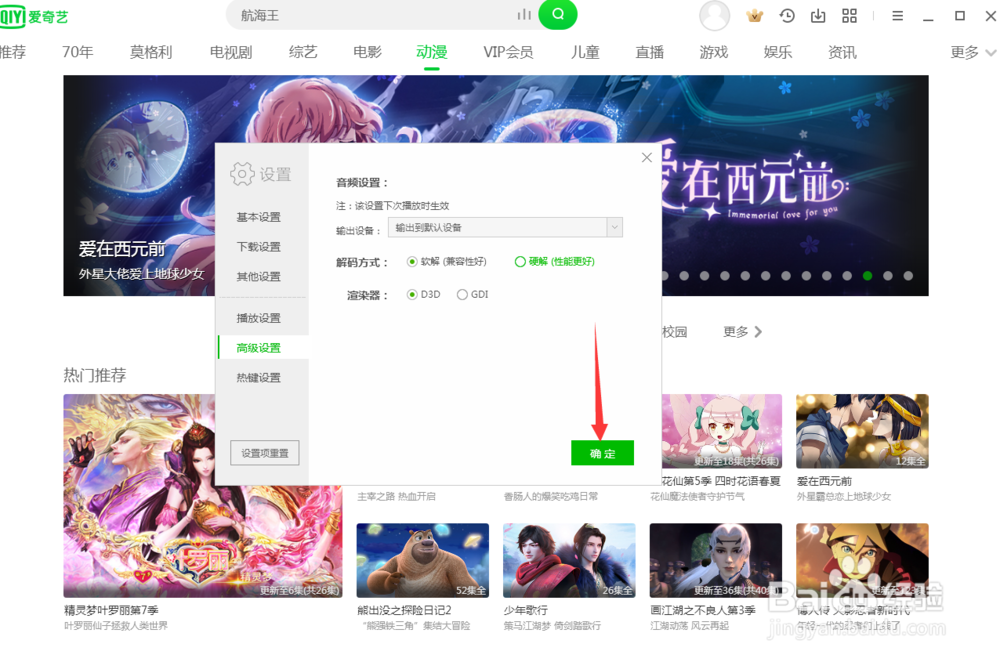Open the four-square apps grid icon
This screenshot has width=1000, height=662.
click(849, 16)
